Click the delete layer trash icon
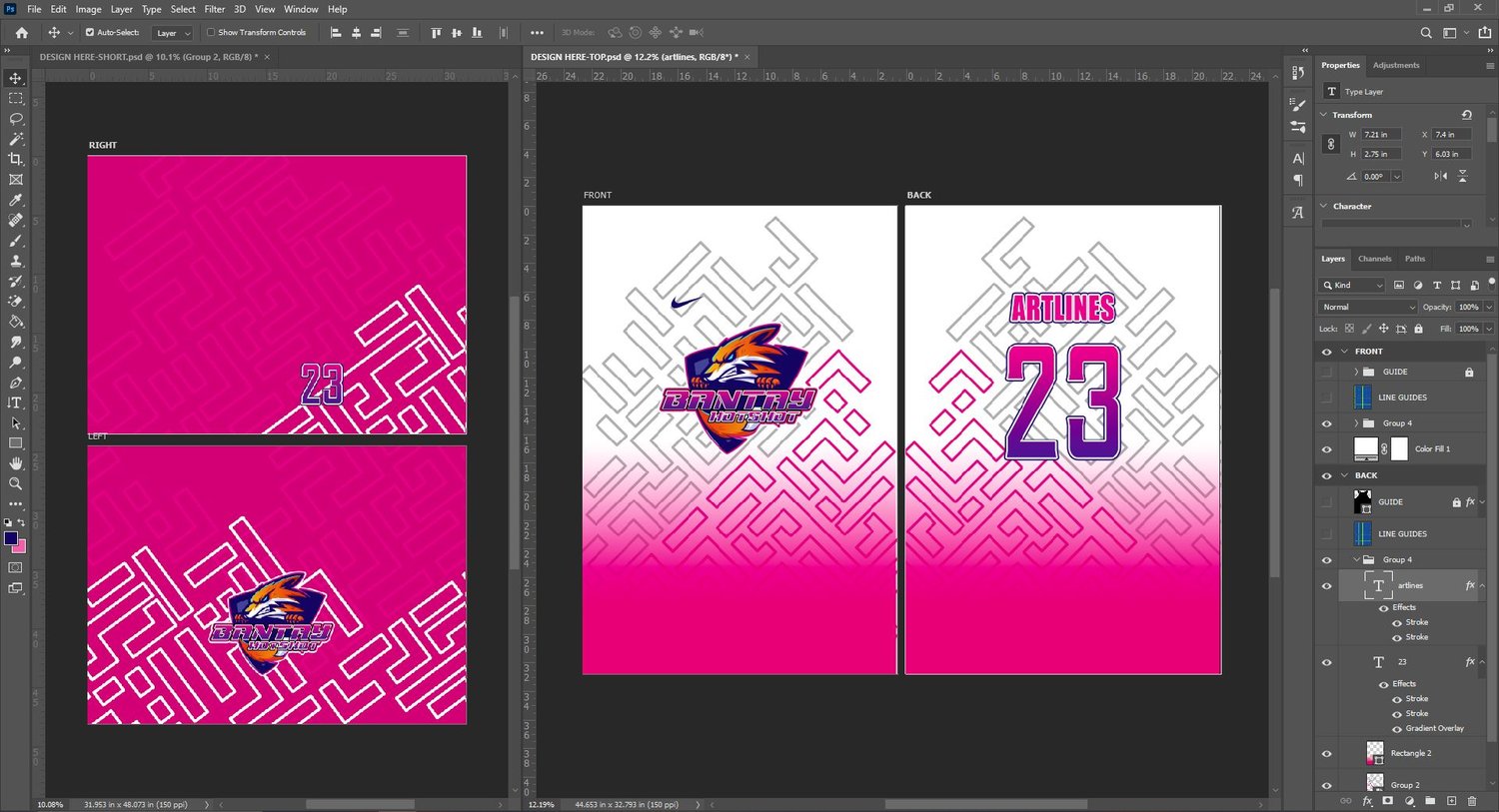This screenshot has height=812, width=1499. [x=1471, y=801]
